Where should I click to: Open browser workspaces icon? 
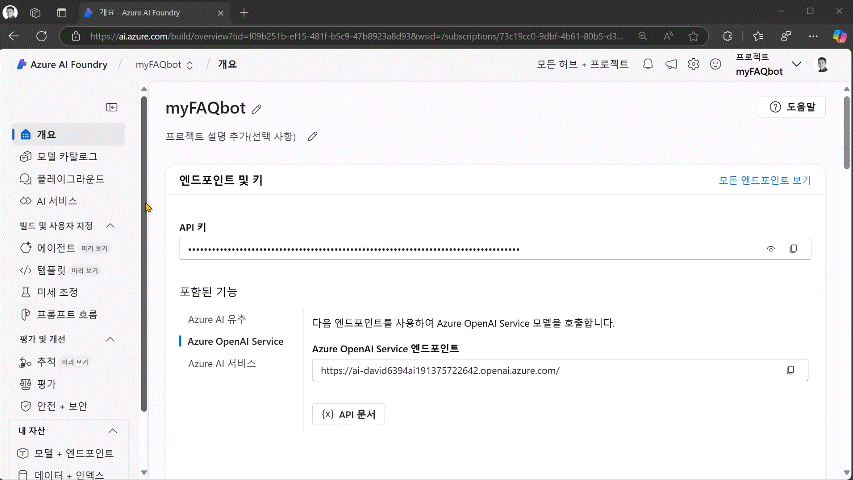35,13
